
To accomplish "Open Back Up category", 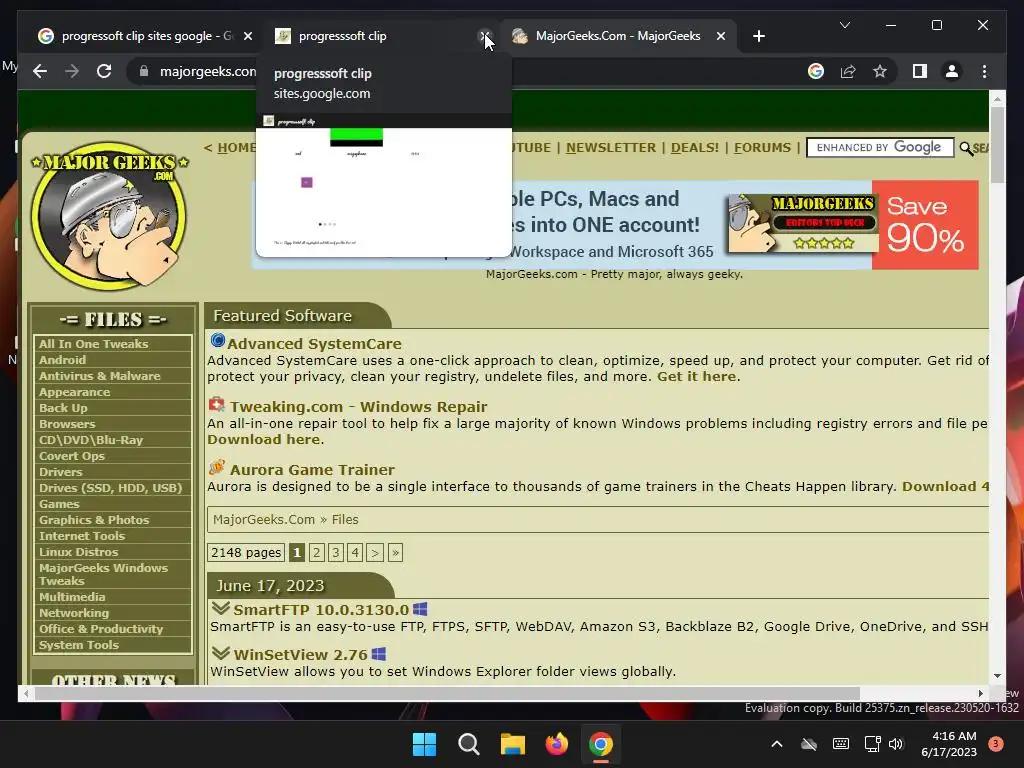I will [x=63, y=408].
